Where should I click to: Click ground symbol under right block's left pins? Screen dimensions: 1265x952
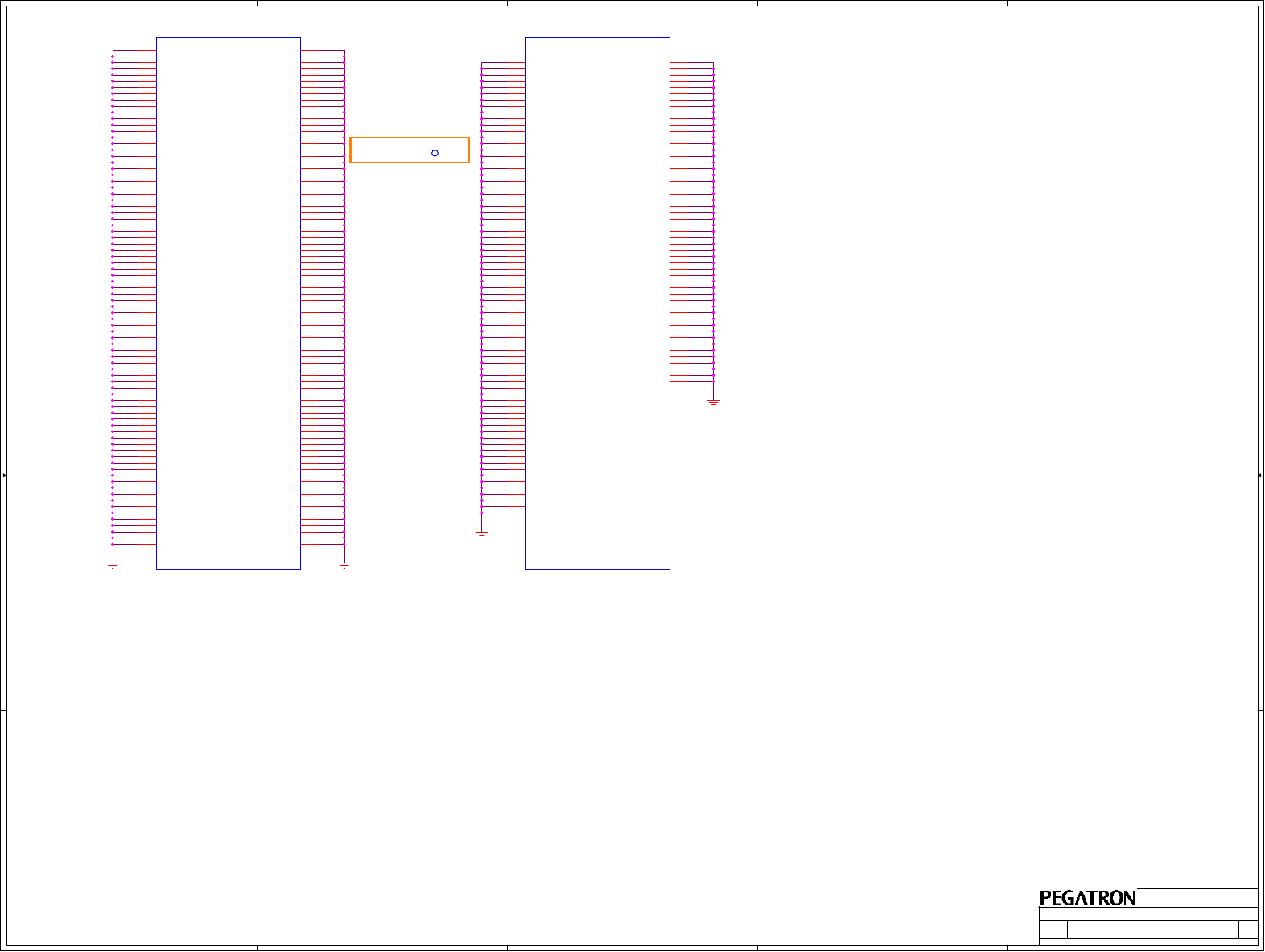482,534
